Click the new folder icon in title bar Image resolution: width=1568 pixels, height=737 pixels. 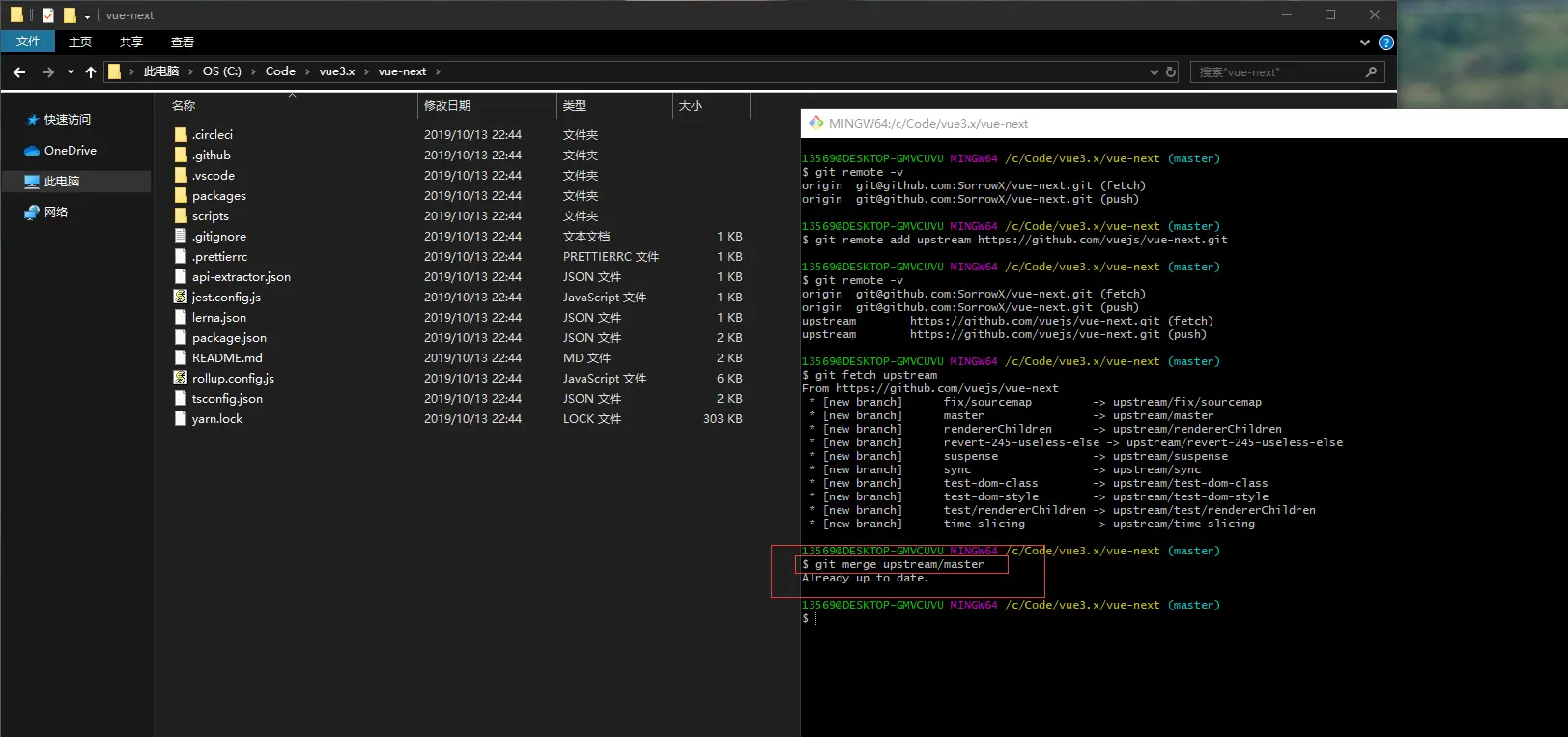coord(70,14)
